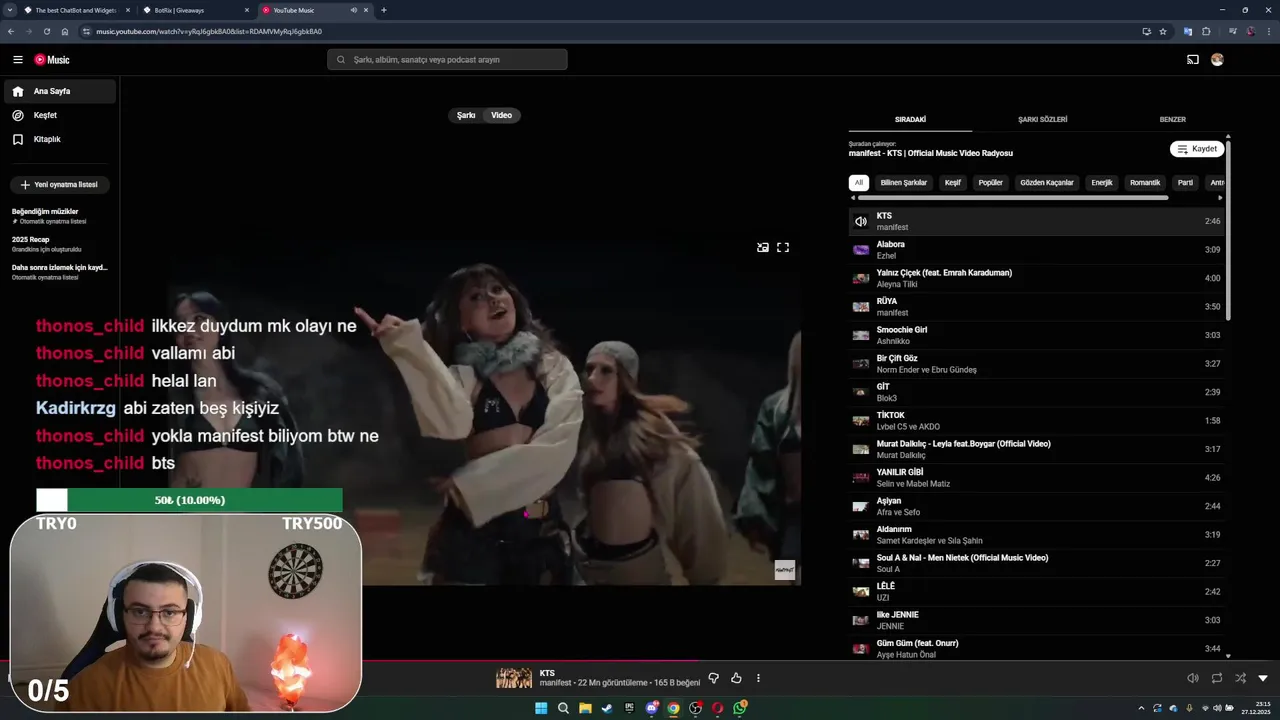Viewport: 1280px width, 720px height.
Task: Close the BotRix Giveaways tab
Action: 247,10
